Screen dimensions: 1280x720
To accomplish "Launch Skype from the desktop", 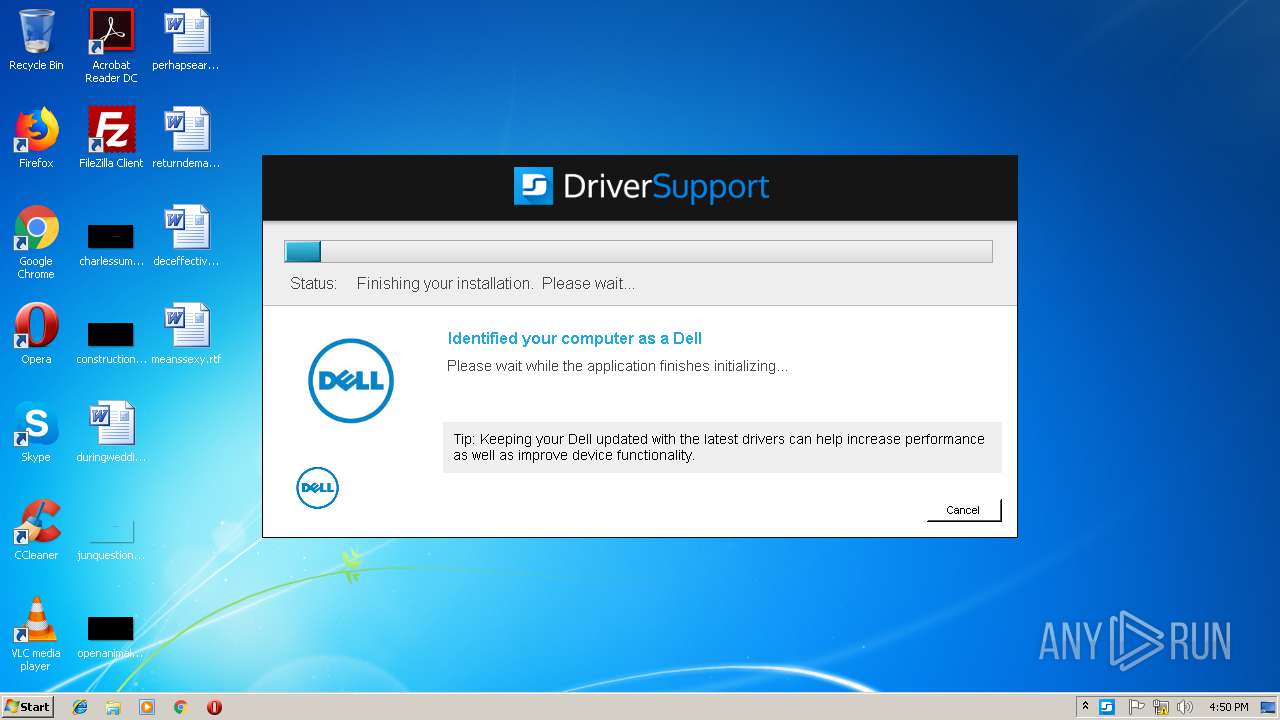I will [x=36, y=432].
